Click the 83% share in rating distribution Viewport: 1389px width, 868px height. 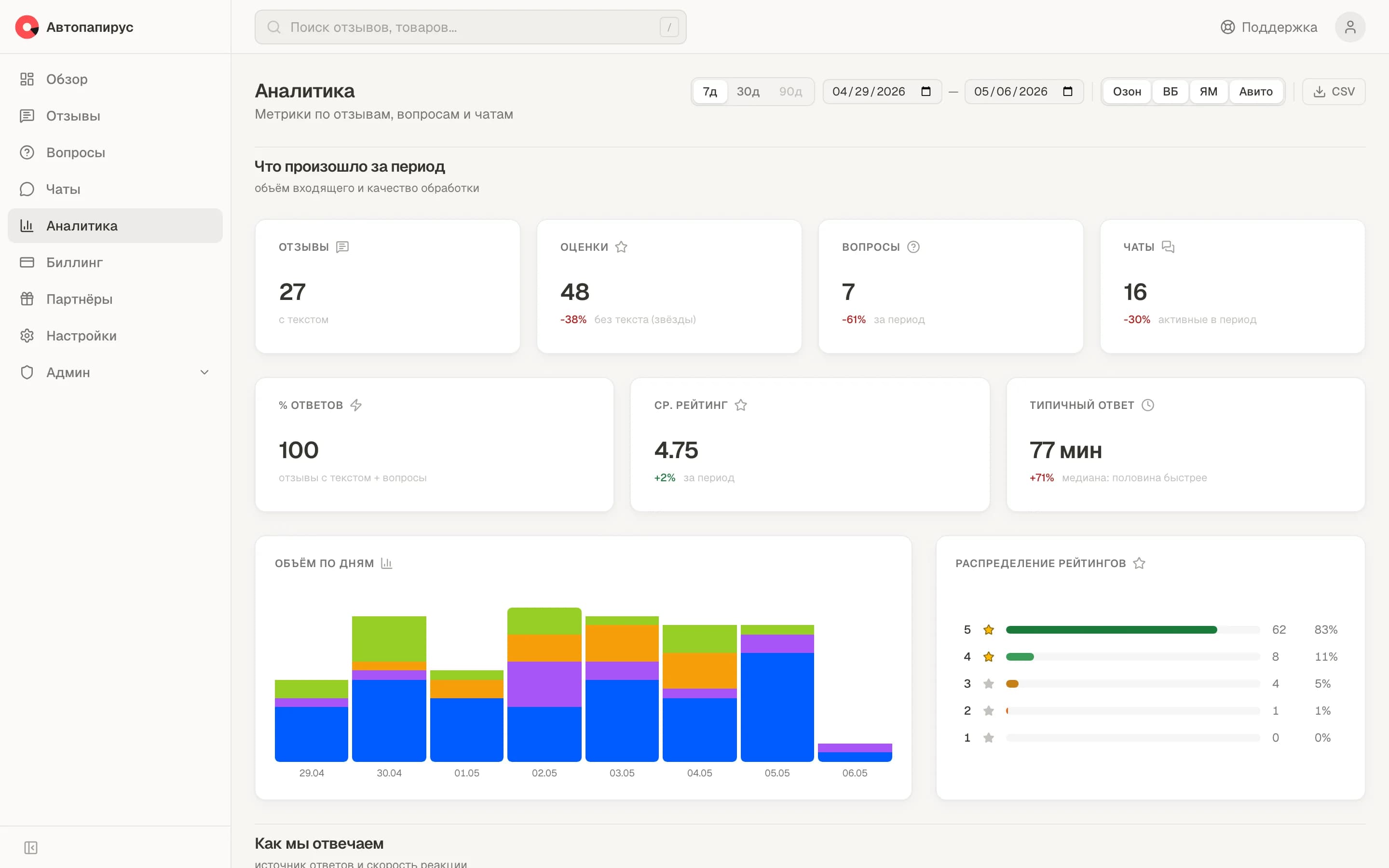tap(1326, 630)
